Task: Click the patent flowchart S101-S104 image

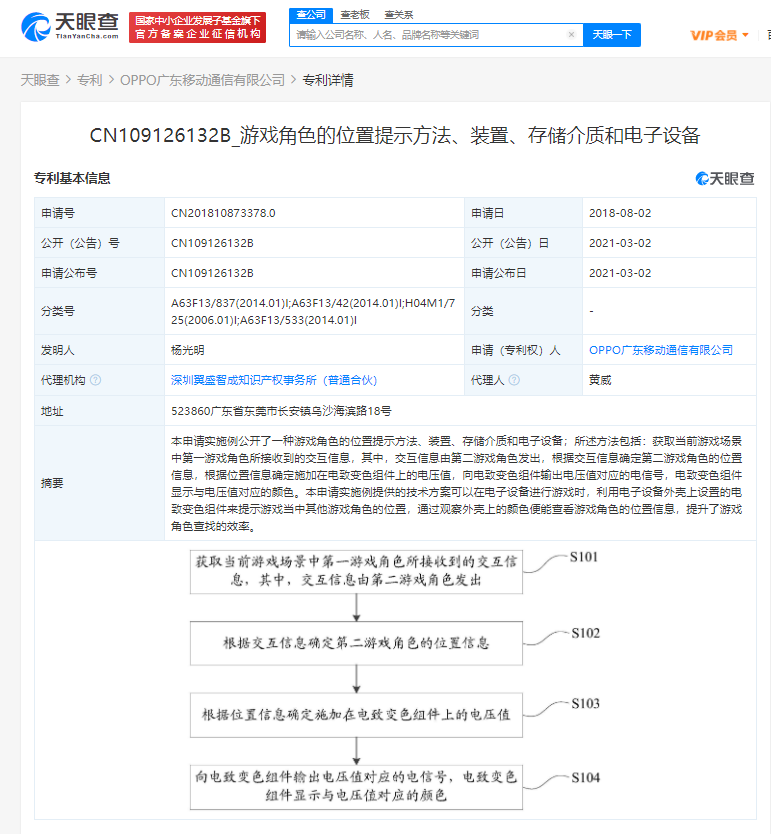Action: [x=396, y=679]
